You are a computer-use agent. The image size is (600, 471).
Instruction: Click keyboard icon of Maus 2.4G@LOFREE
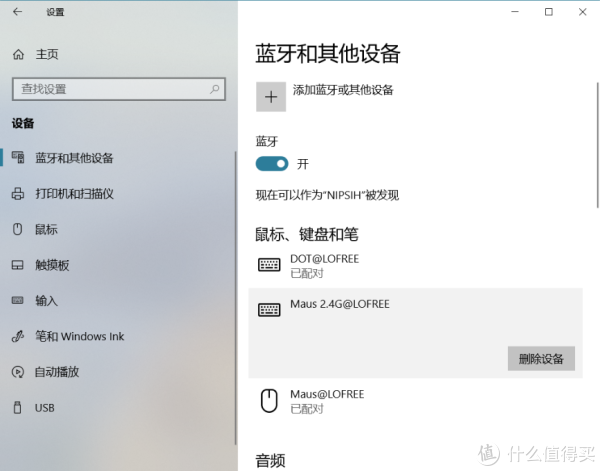(x=269, y=310)
